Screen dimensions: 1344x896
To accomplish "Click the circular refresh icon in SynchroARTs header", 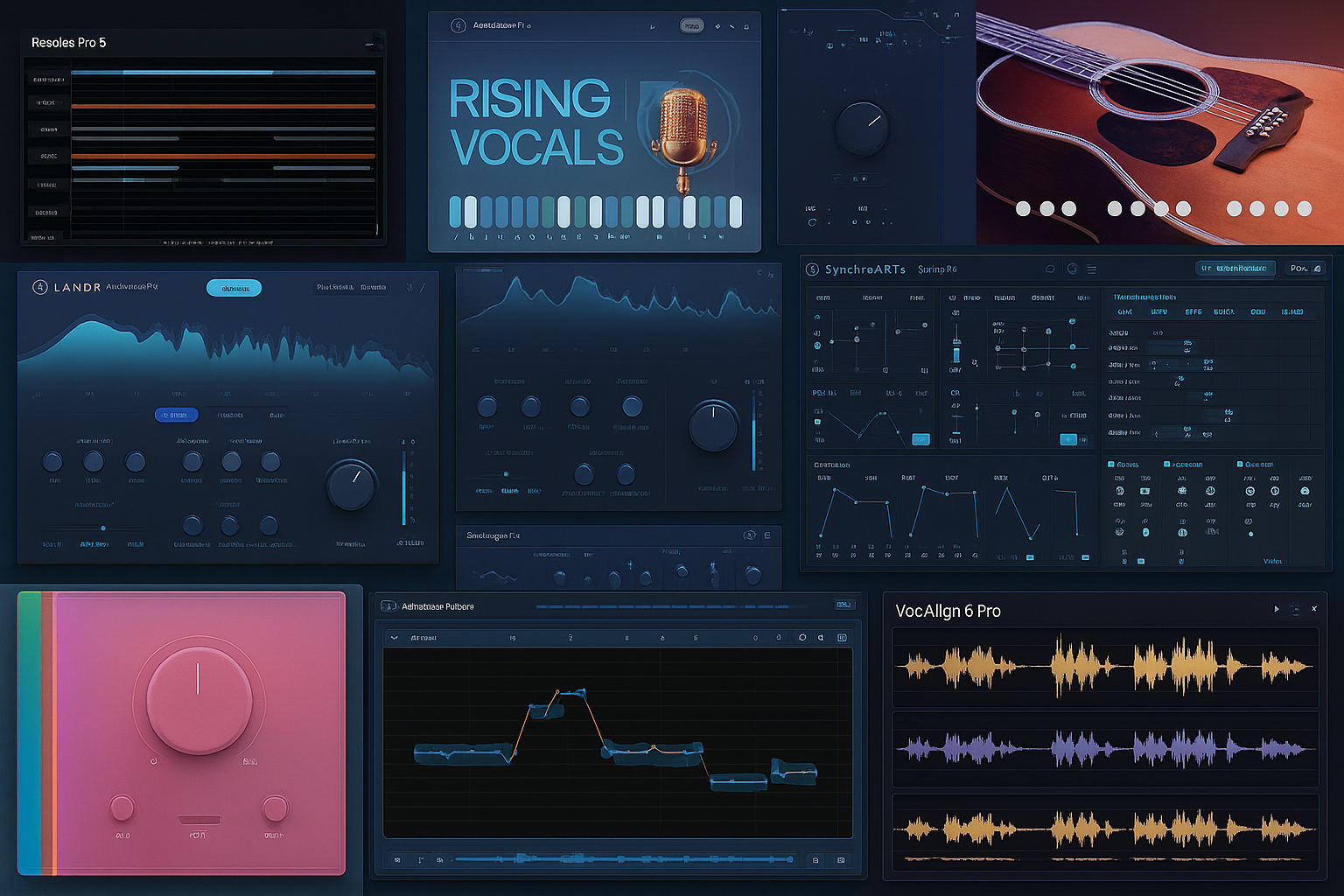I will [x=1072, y=269].
